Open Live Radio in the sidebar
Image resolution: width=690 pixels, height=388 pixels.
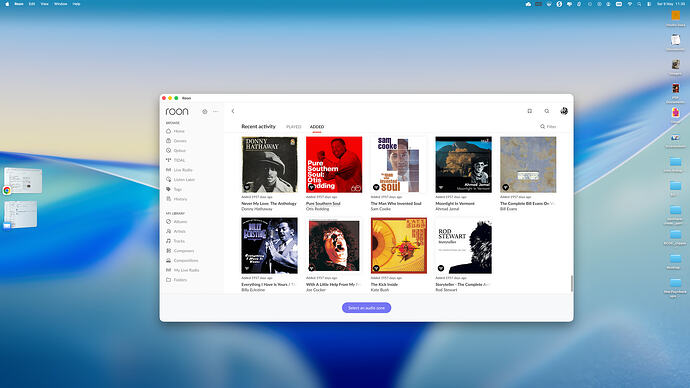tap(179, 170)
